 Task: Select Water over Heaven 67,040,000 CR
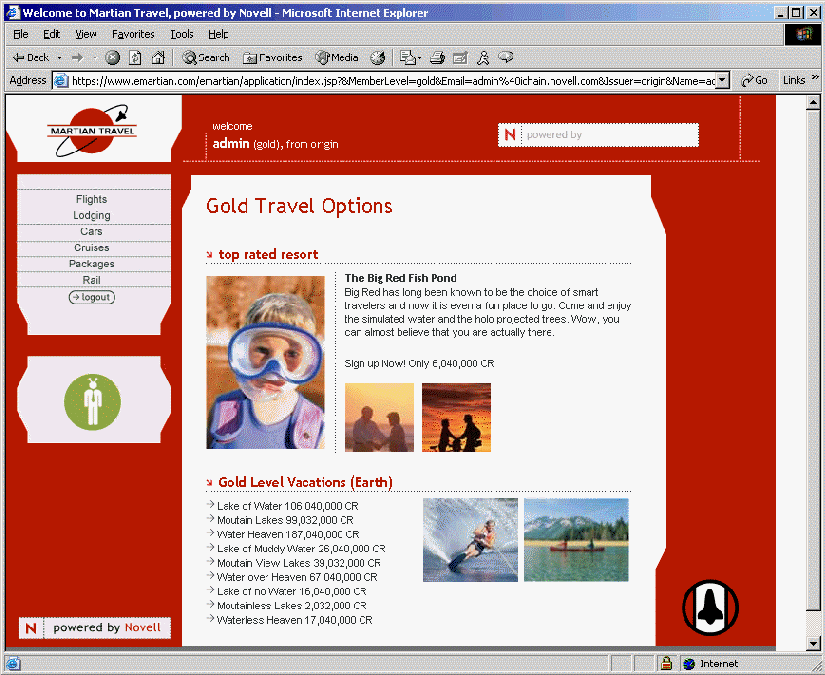click(297, 577)
